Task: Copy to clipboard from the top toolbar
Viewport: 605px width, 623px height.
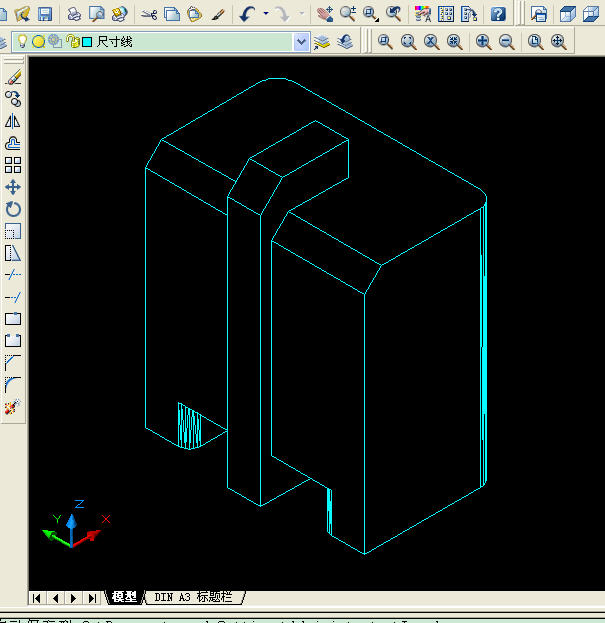Action: coord(172,14)
